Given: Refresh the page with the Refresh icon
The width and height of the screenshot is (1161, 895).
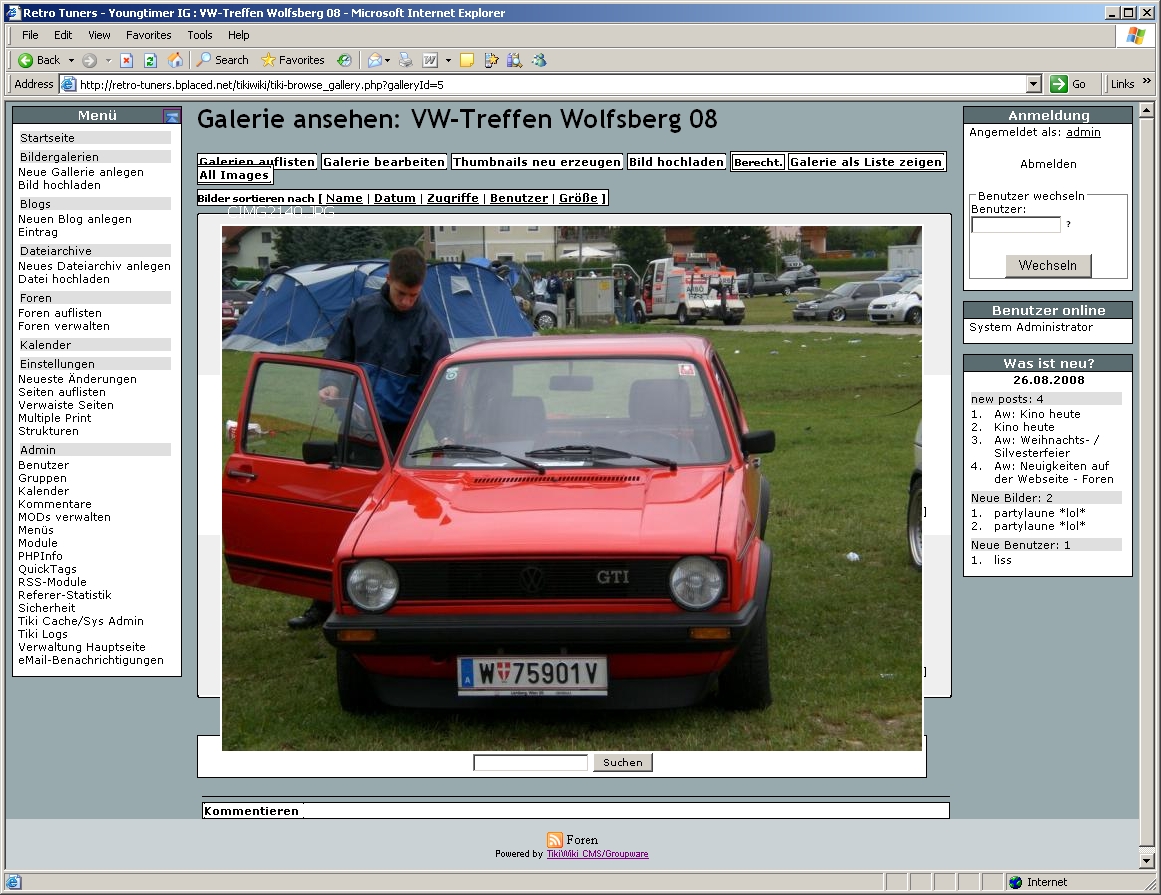Looking at the screenshot, I should tap(150, 60).
